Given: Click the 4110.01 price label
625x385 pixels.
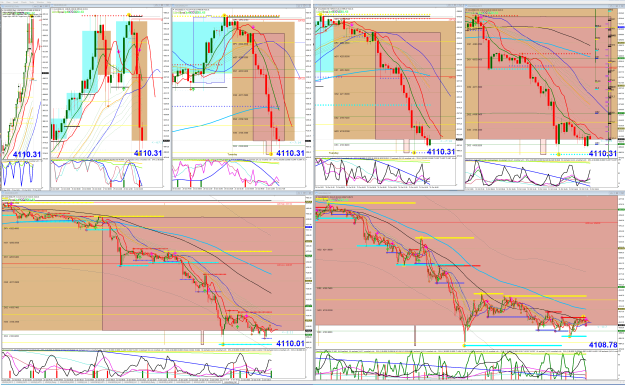Looking at the screenshot, I should pos(290,343).
